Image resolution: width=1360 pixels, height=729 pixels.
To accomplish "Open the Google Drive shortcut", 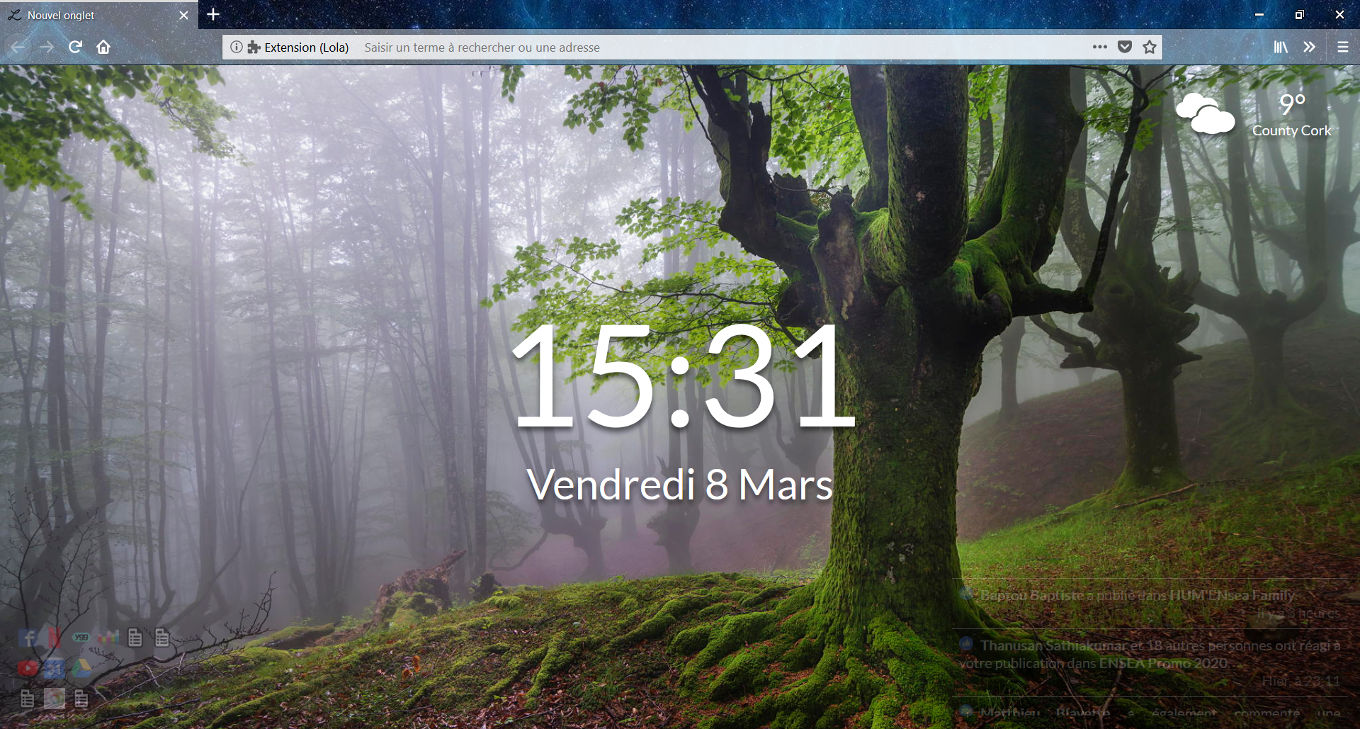I will click(x=81, y=668).
